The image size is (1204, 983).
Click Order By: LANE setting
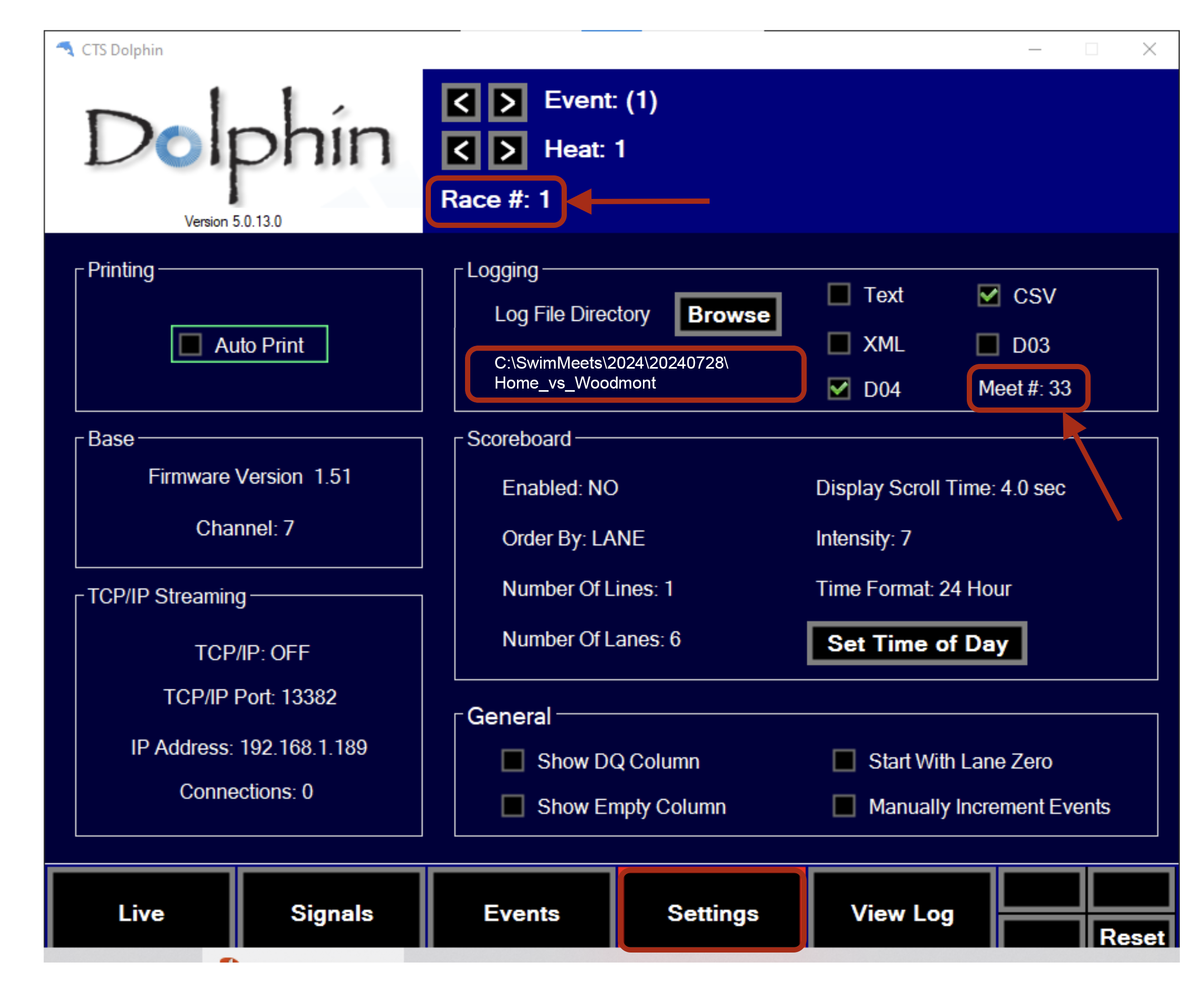point(574,539)
